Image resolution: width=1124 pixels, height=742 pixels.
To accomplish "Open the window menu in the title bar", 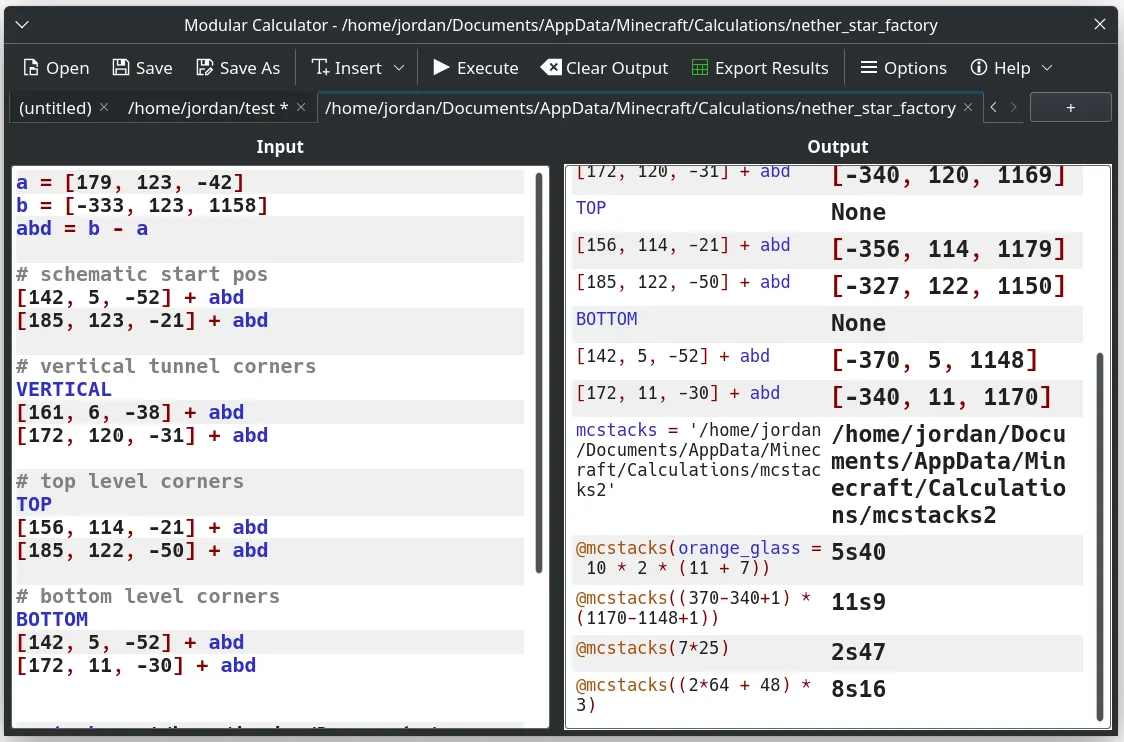I will pyautogui.click(x=24, y=25).
